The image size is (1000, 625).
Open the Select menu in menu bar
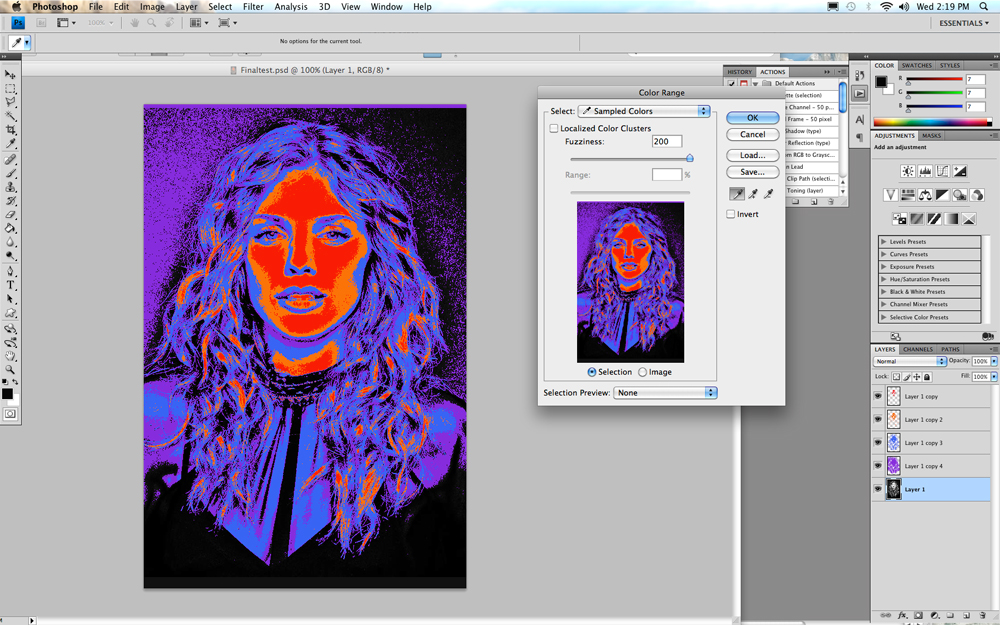220,6
